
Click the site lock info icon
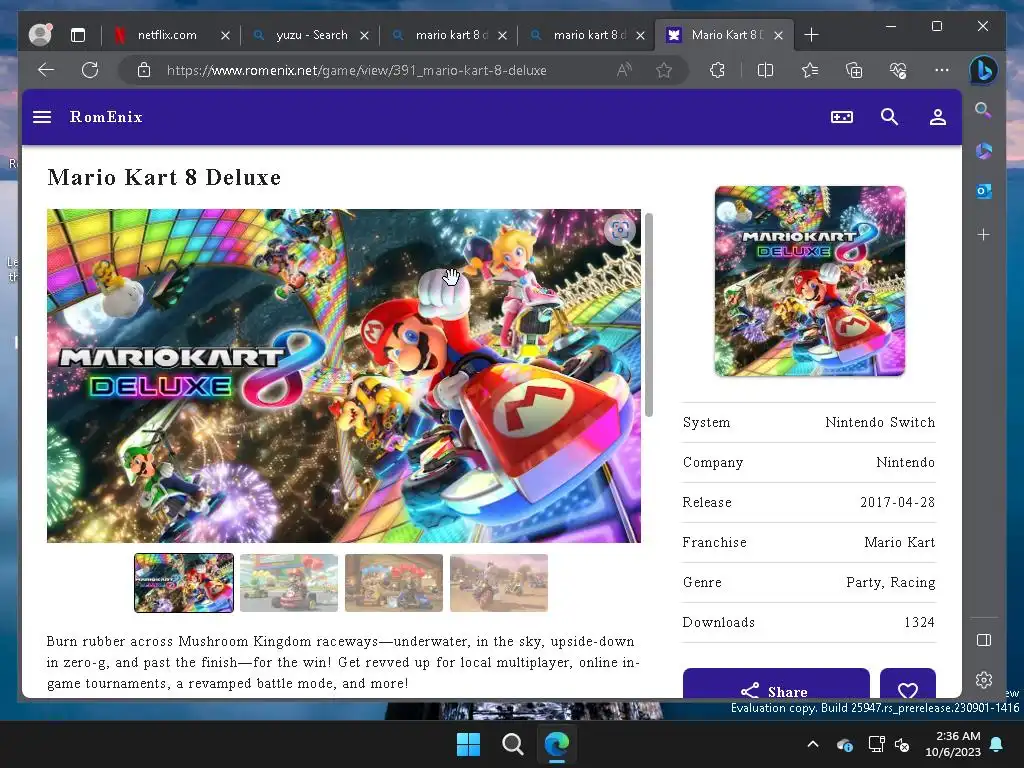click(144, 70)
